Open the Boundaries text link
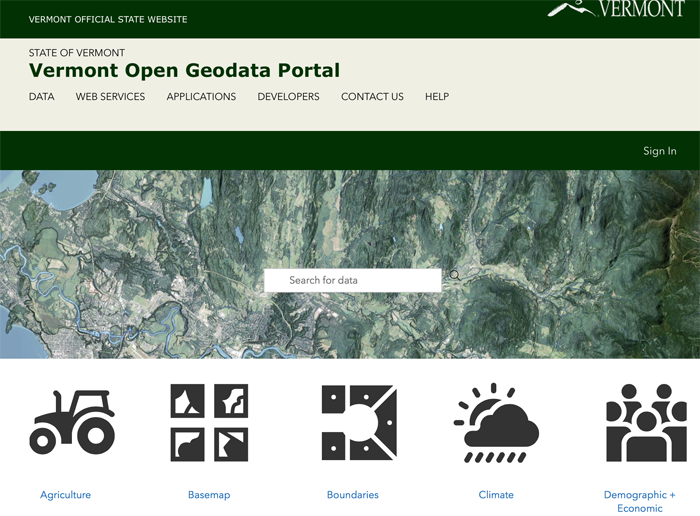 [x=353, y=495]
